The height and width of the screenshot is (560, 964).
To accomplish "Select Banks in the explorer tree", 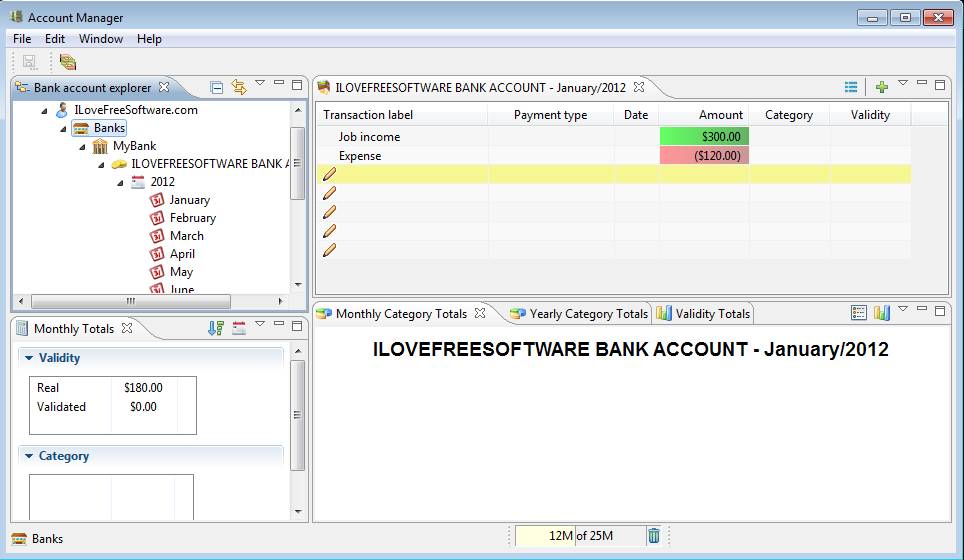I will [109, 128].
